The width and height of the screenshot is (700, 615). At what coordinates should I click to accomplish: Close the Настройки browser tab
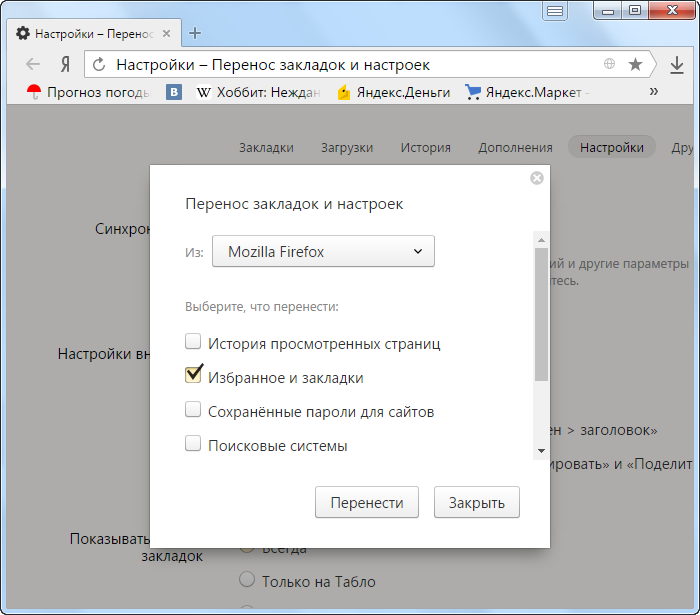pyautogui.click(x=167, y=33)
